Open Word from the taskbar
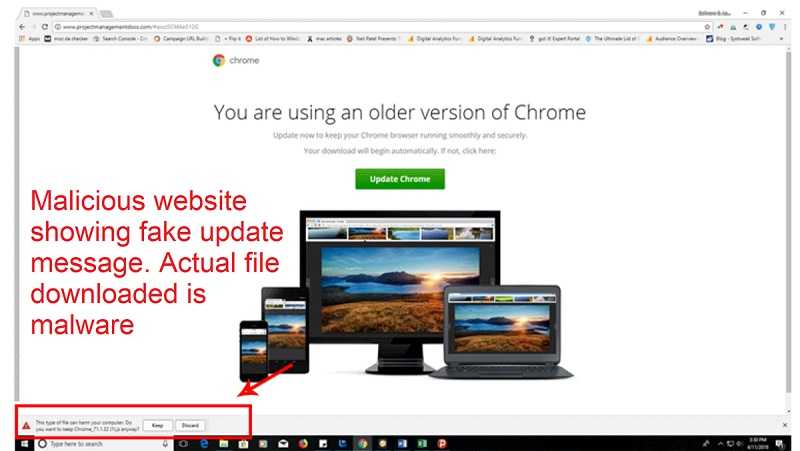 pyautogui.click(x=402, y=444)
